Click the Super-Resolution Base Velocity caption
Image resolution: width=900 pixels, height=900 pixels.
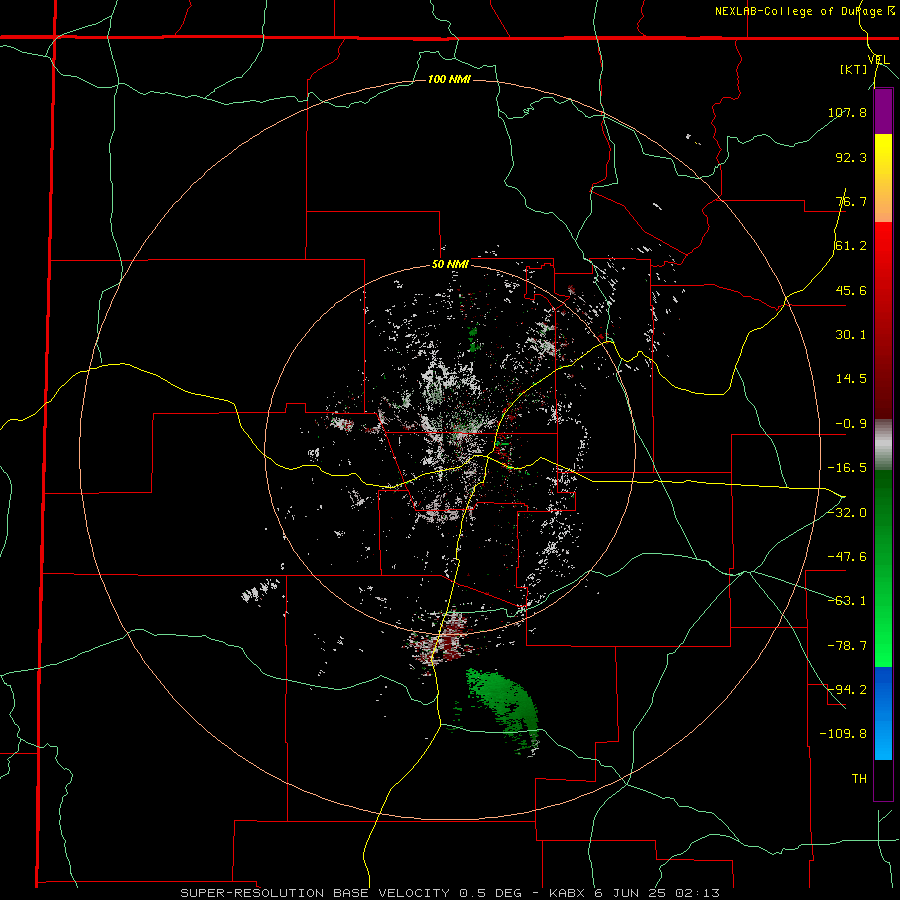(x=449, y=893)
